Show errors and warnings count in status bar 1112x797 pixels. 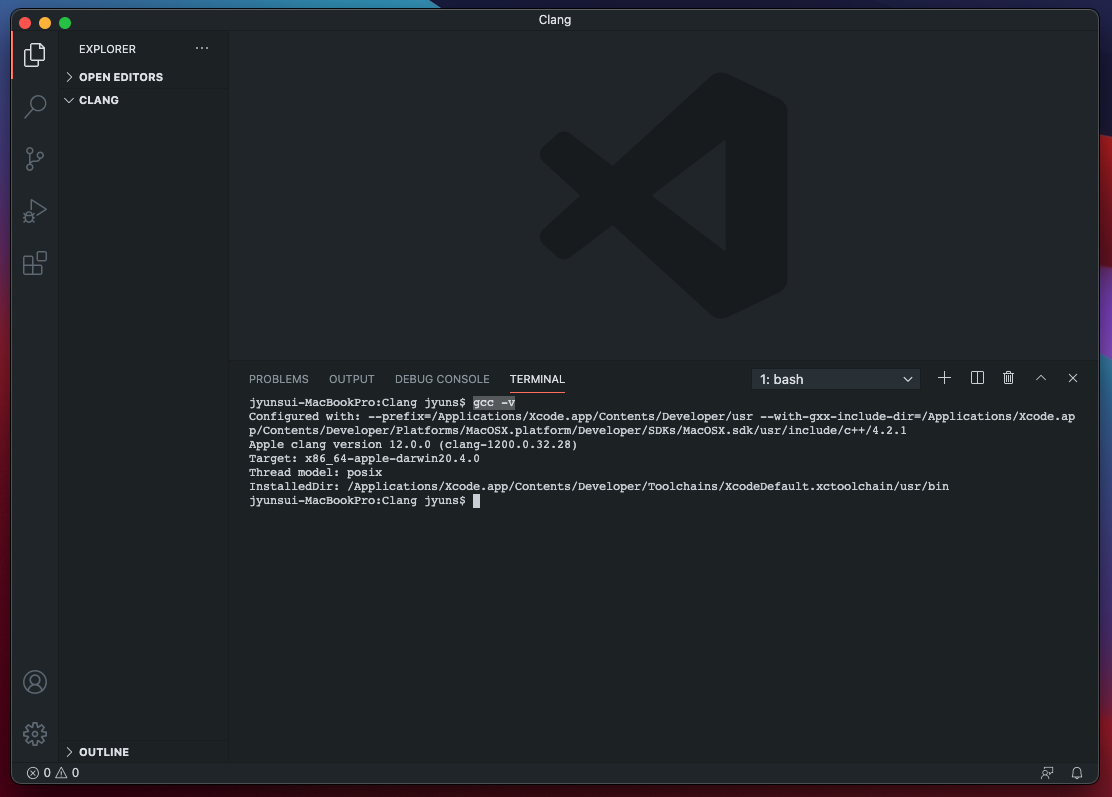(x=53, y=773)
